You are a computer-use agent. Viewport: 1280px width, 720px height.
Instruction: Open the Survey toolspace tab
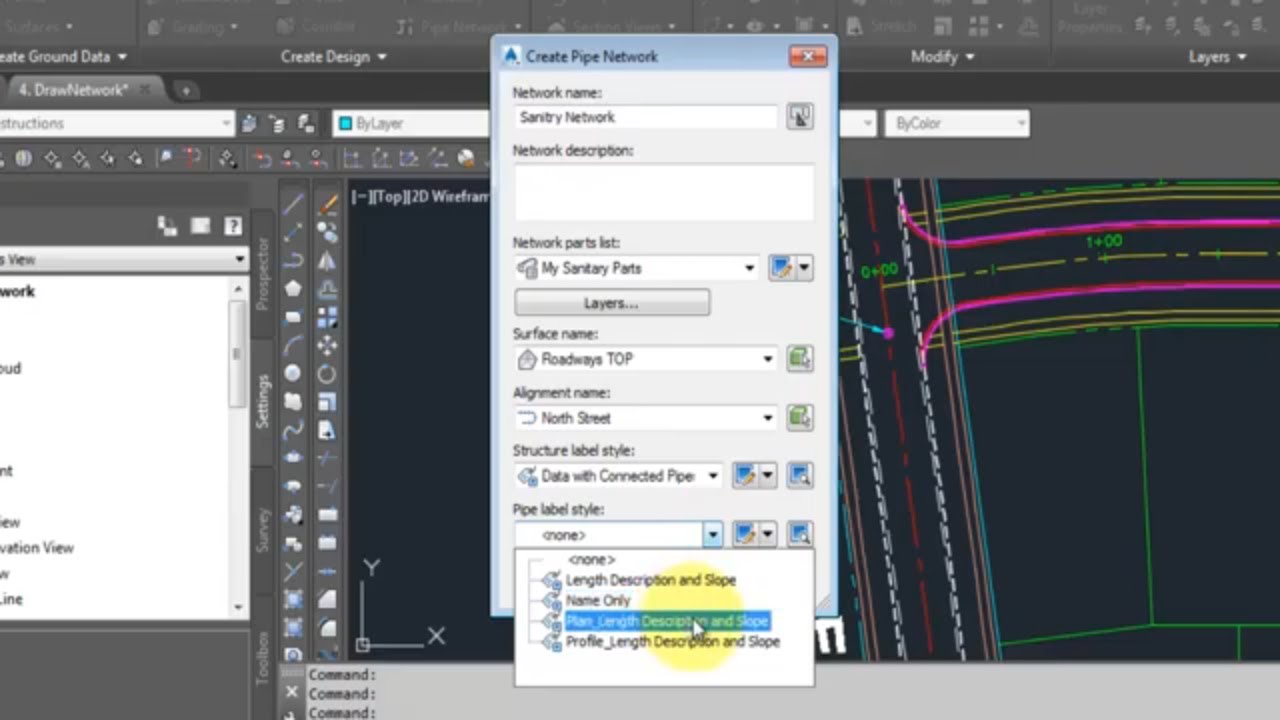pyautogui.click(x=263, y=530)
